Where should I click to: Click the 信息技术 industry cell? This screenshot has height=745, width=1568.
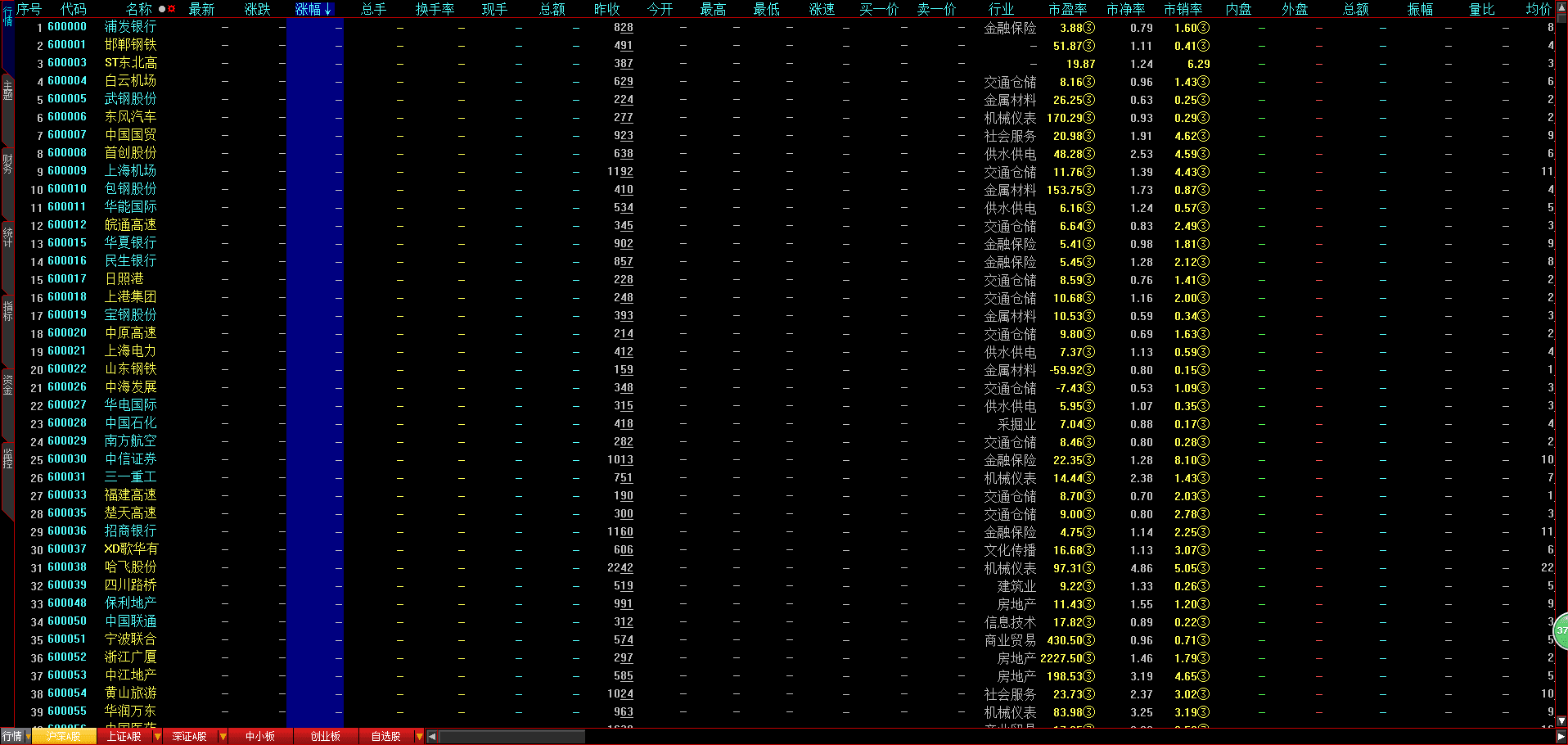[1010, 622]
